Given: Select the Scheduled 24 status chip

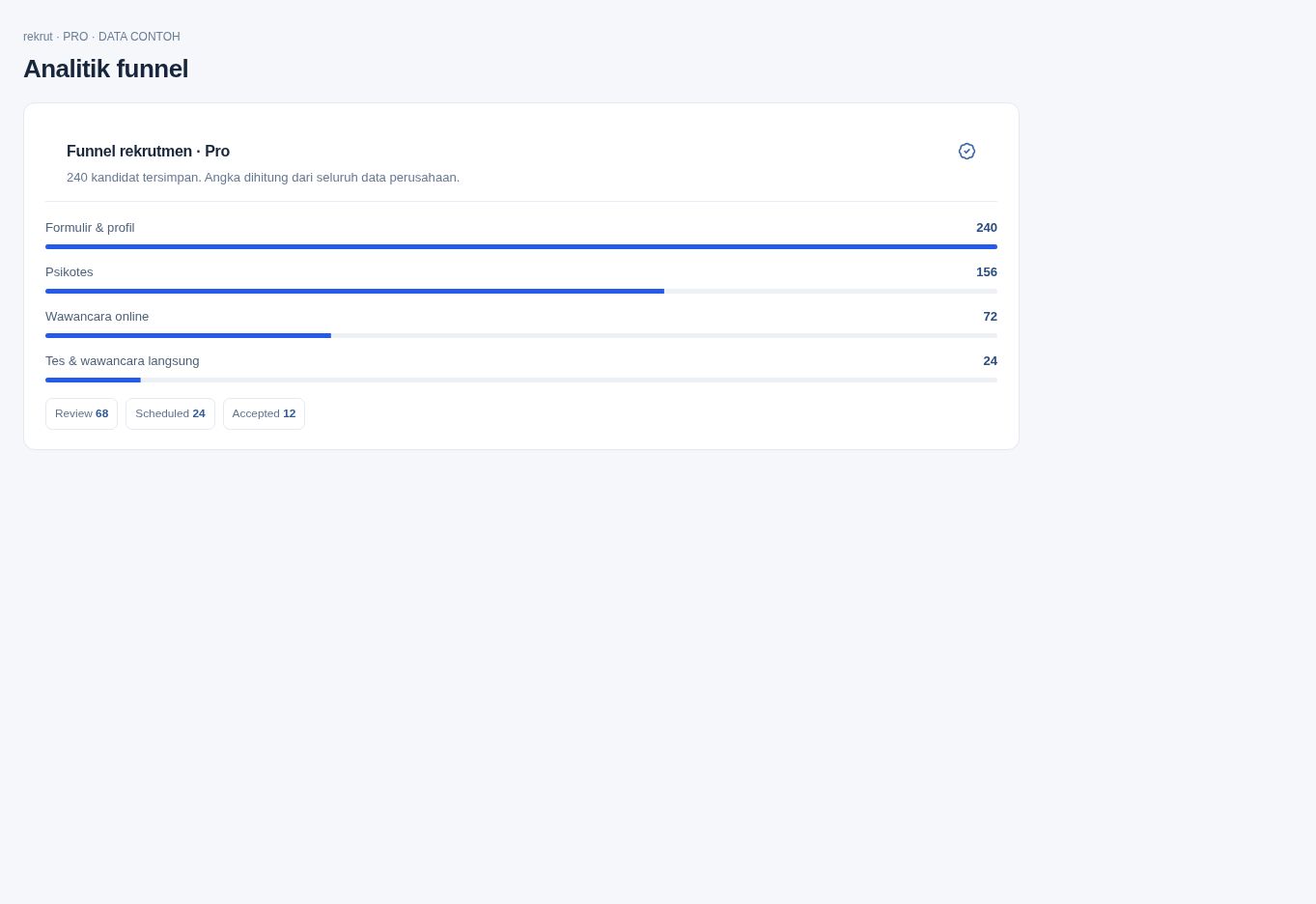Looking at the screenshot, I should click(170, 413).
